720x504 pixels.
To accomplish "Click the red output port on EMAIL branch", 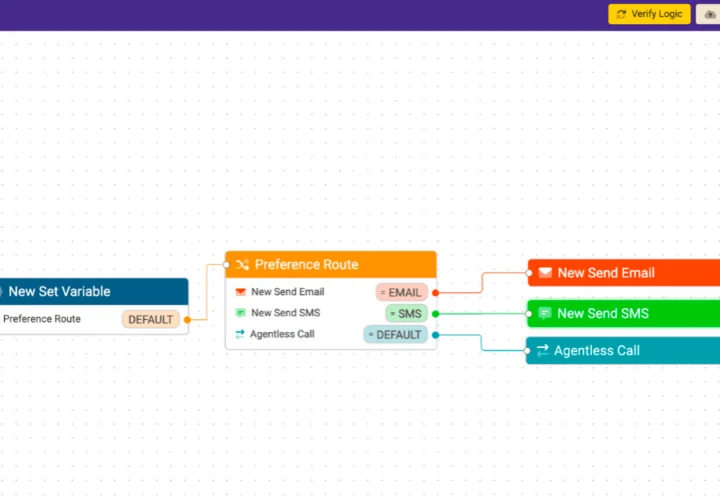I will click(435, 293).
